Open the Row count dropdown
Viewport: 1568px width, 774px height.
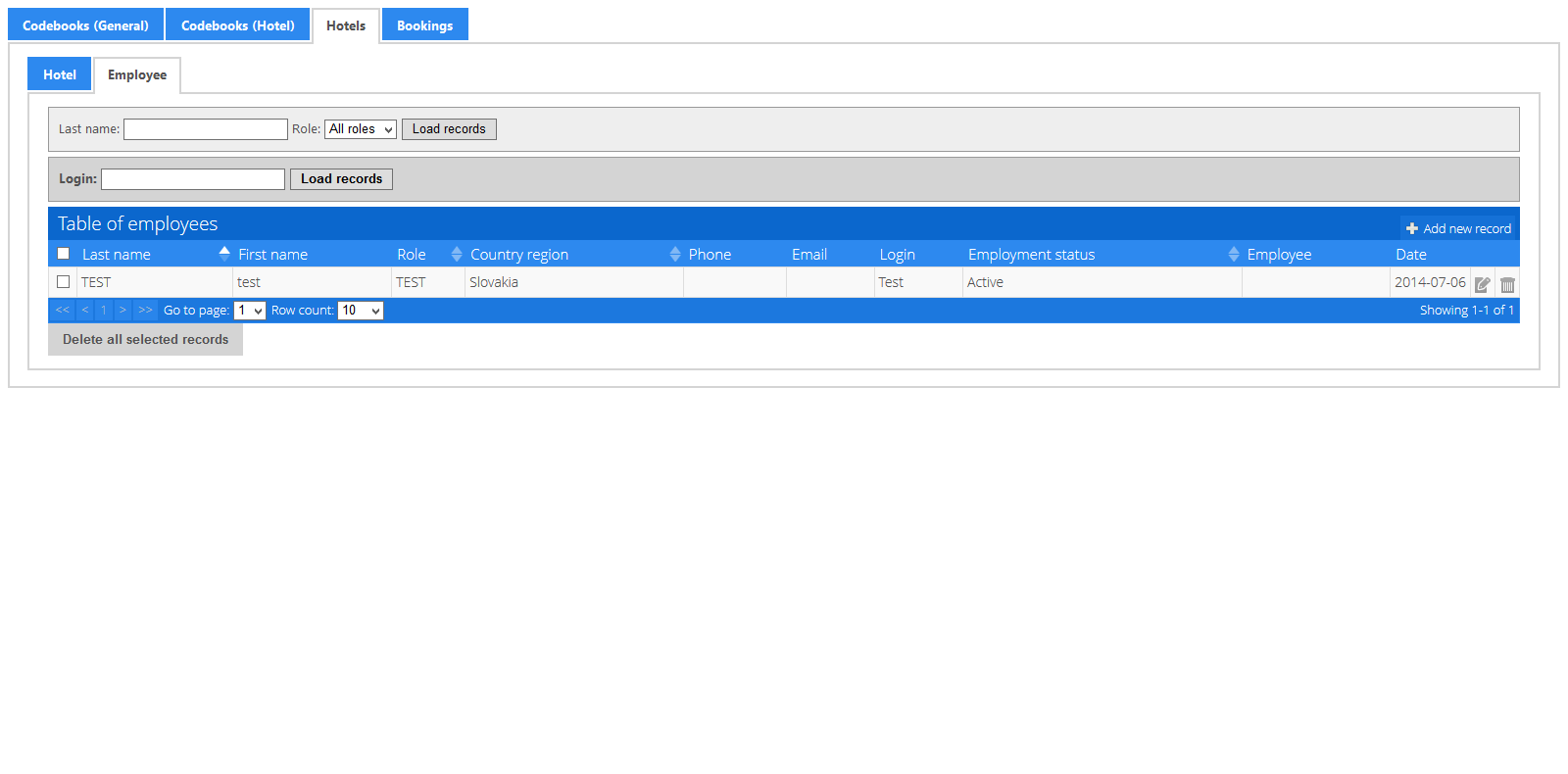click(x=361, y=311)
